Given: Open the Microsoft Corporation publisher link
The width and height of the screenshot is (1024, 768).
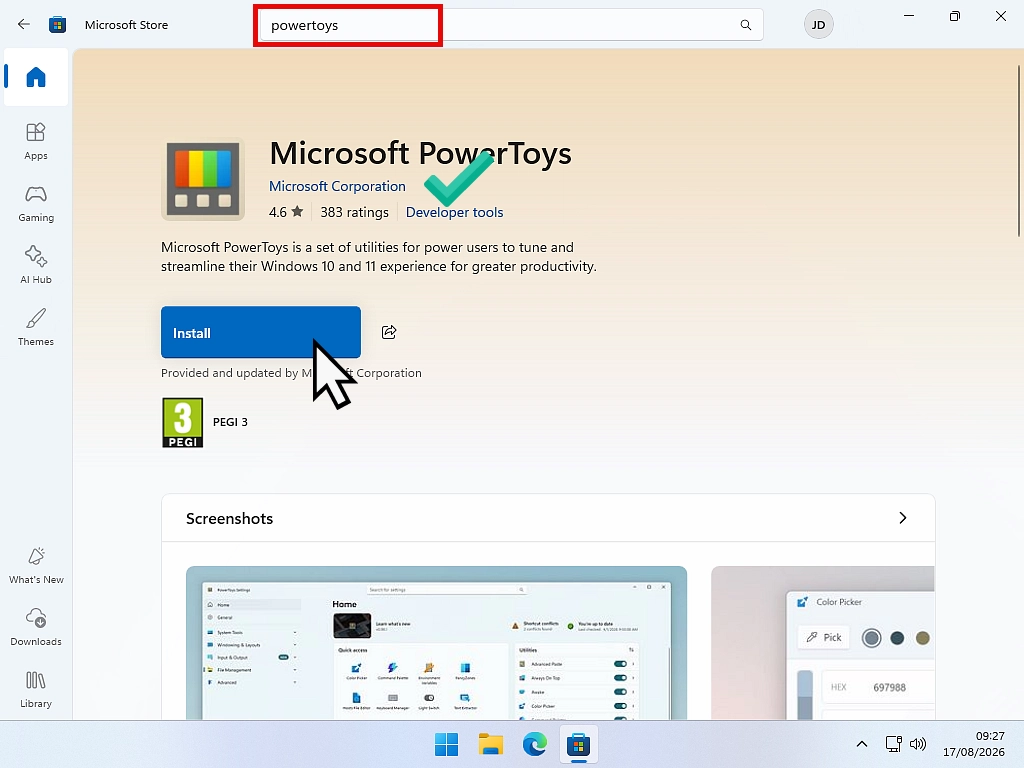Looking at the screenshot, I should pyautogui.click(x=337, y=186).
